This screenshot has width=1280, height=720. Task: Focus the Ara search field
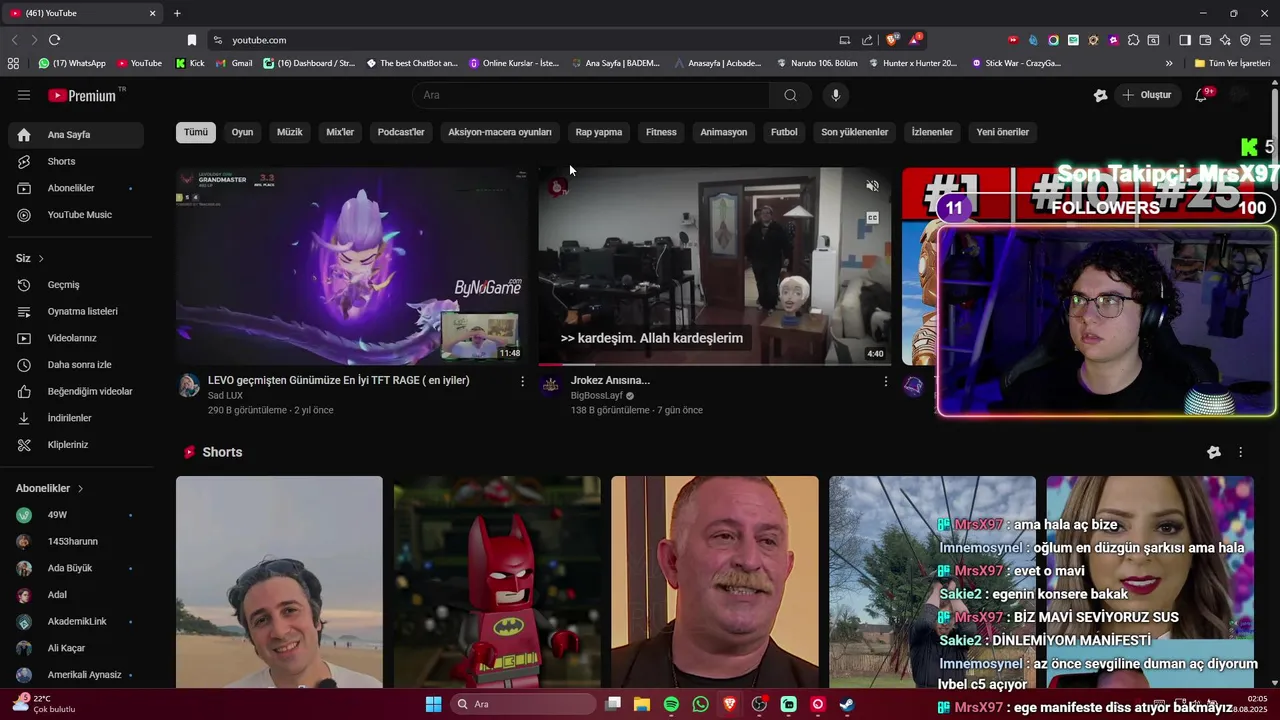click(592, 95)
